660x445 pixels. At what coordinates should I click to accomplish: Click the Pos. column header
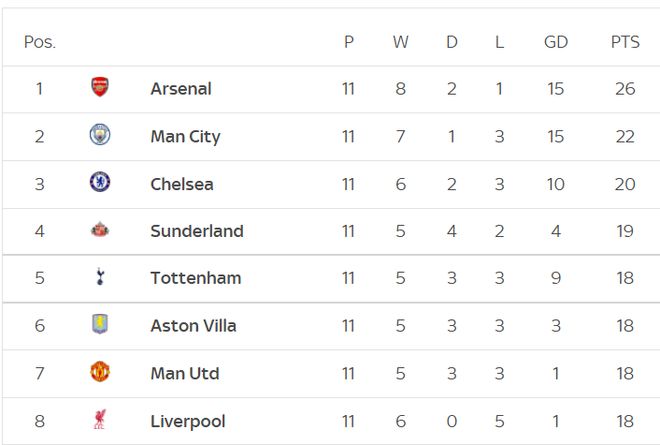pos(40,42)
